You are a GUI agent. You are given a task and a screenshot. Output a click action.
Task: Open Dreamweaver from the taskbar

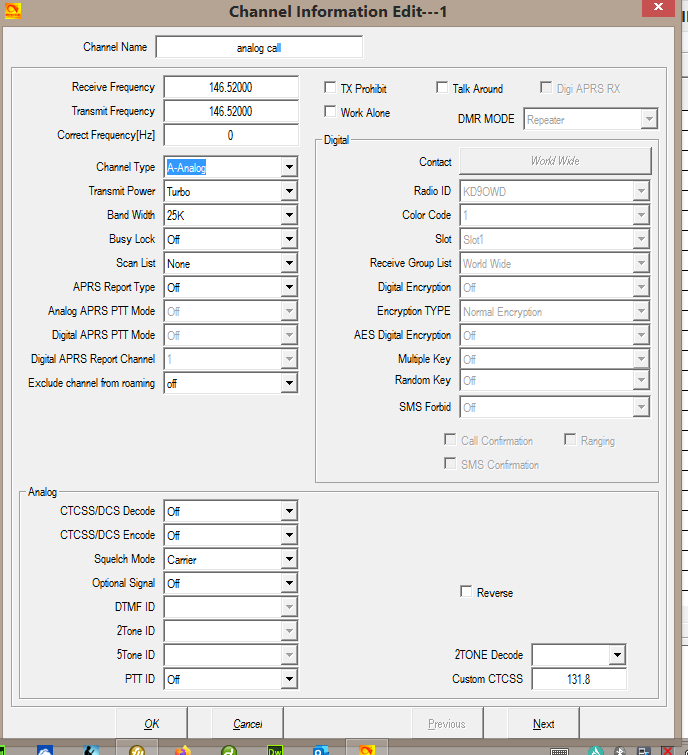pos(275,750)
